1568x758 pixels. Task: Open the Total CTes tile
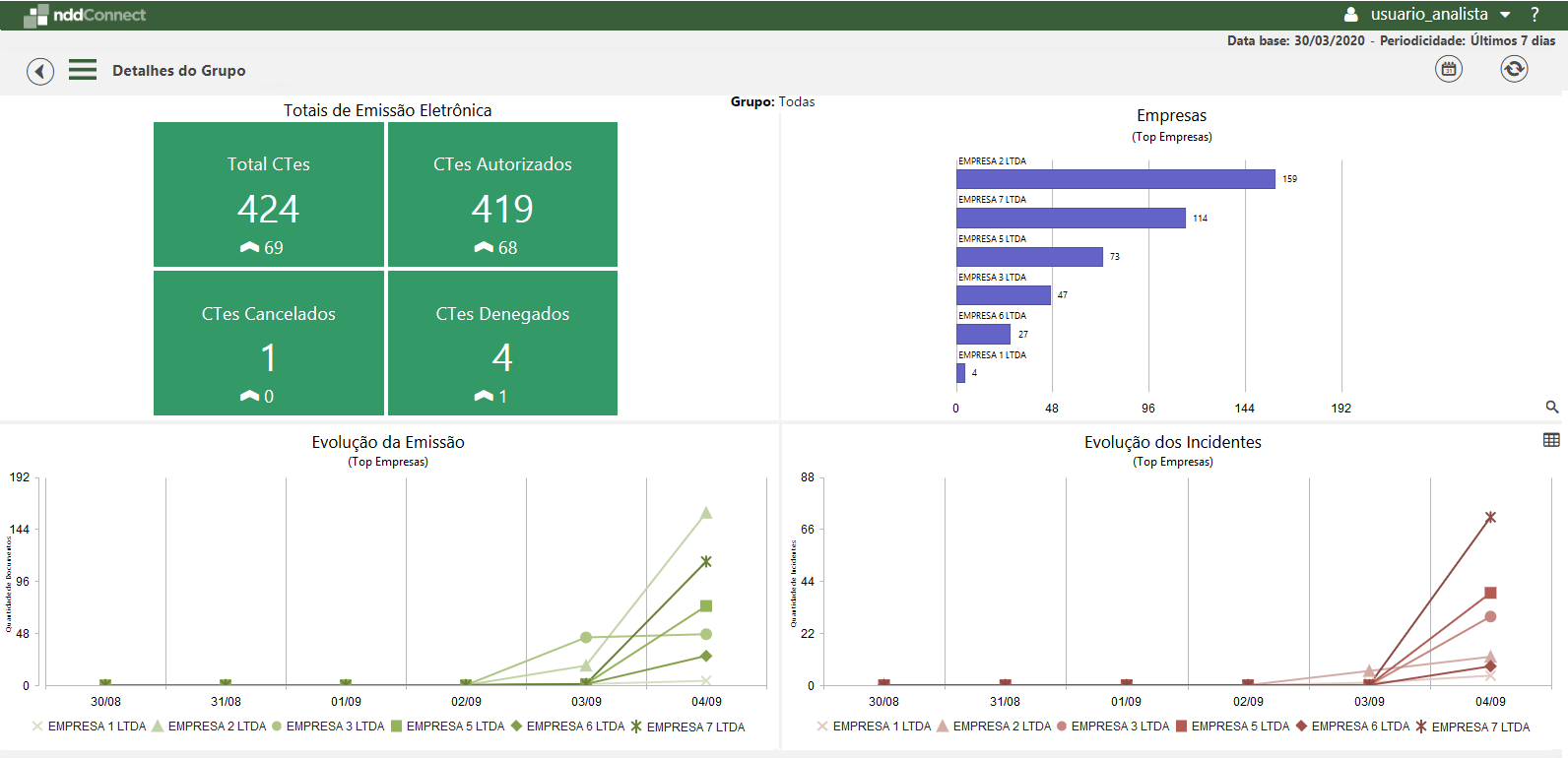point(269,195)
